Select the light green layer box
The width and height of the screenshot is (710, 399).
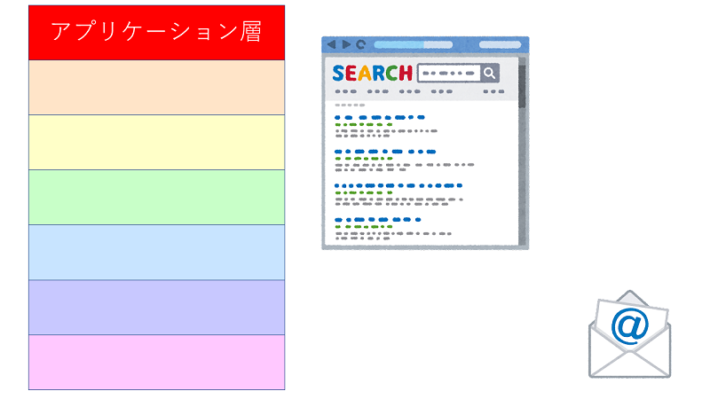click(x=157, y=197)
